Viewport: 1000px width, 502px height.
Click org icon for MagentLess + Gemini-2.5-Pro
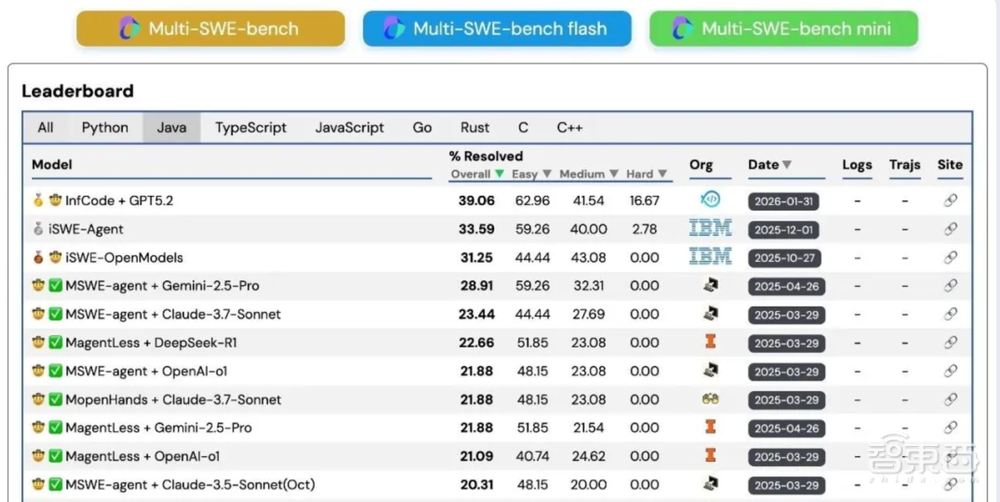710,427
